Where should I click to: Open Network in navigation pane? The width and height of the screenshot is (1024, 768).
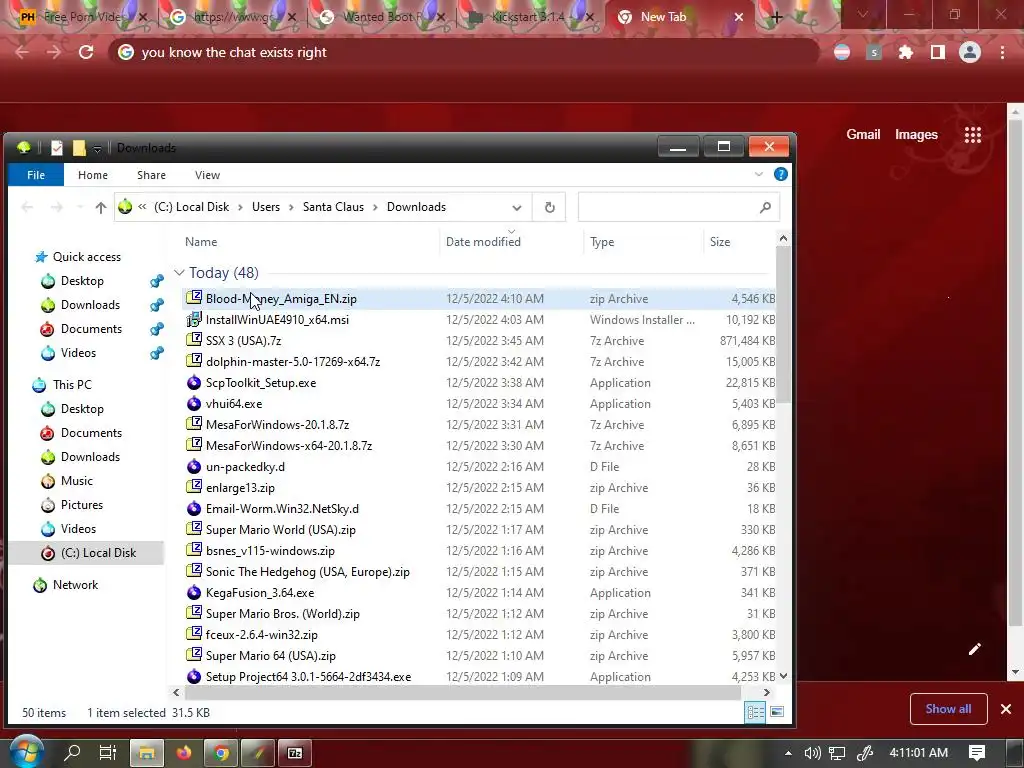[x=75, y=584]
